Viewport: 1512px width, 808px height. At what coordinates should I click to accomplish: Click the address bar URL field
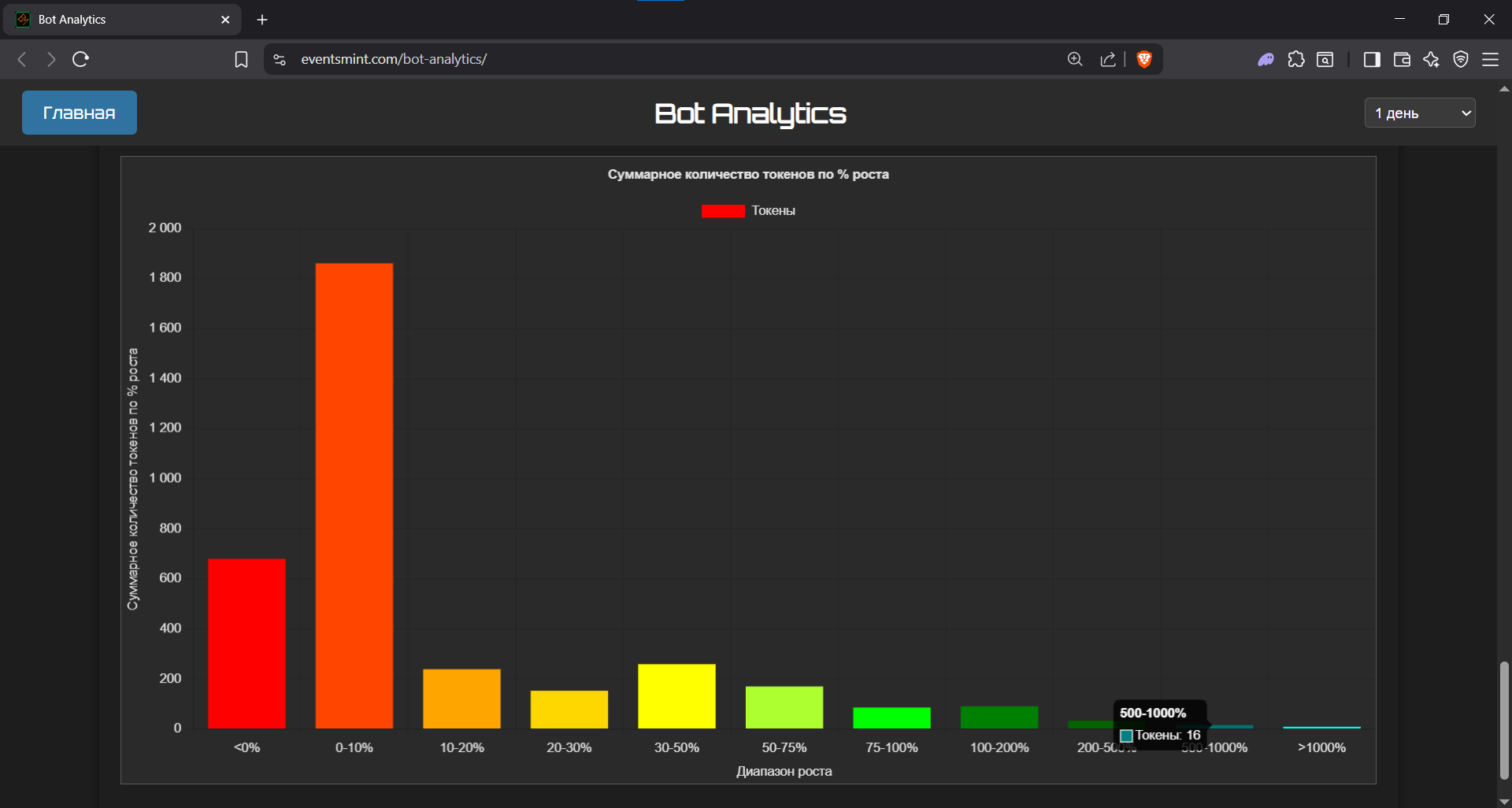630,59
